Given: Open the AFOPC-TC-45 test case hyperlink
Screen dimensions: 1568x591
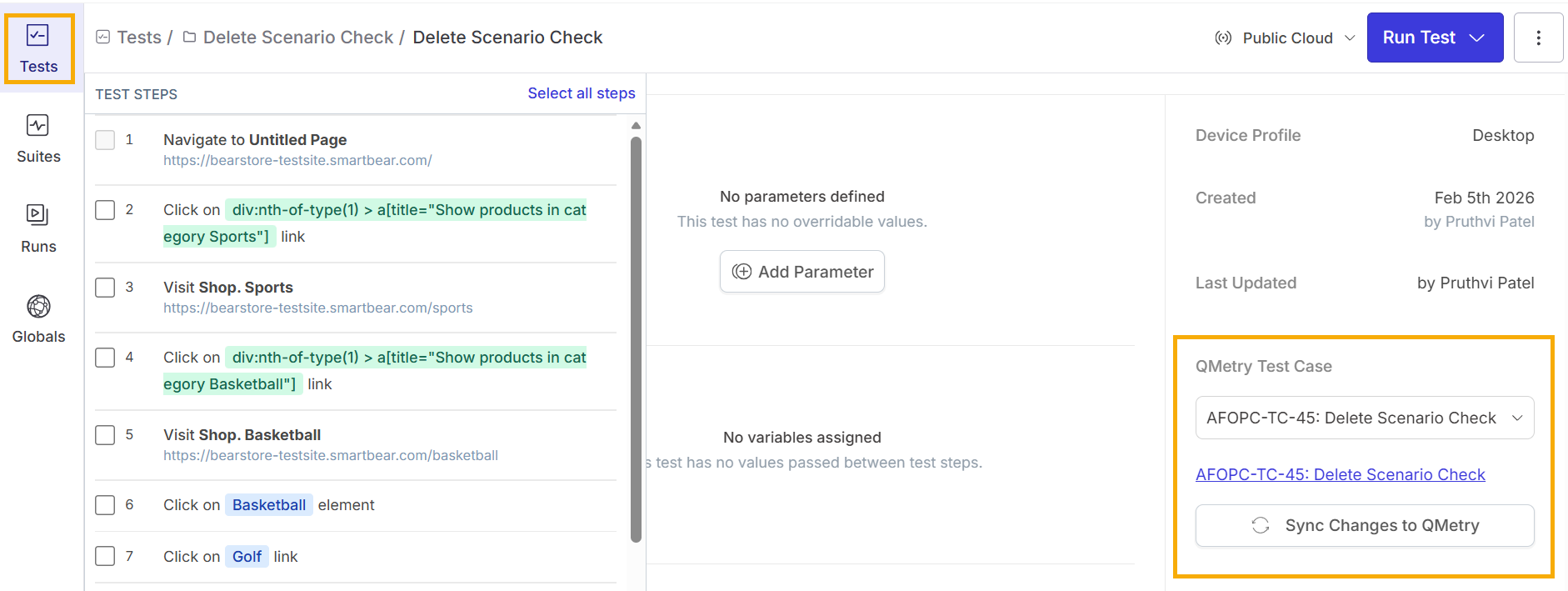Looking at the screenshot, I should pyautogui.click(x=1340, y=474).
